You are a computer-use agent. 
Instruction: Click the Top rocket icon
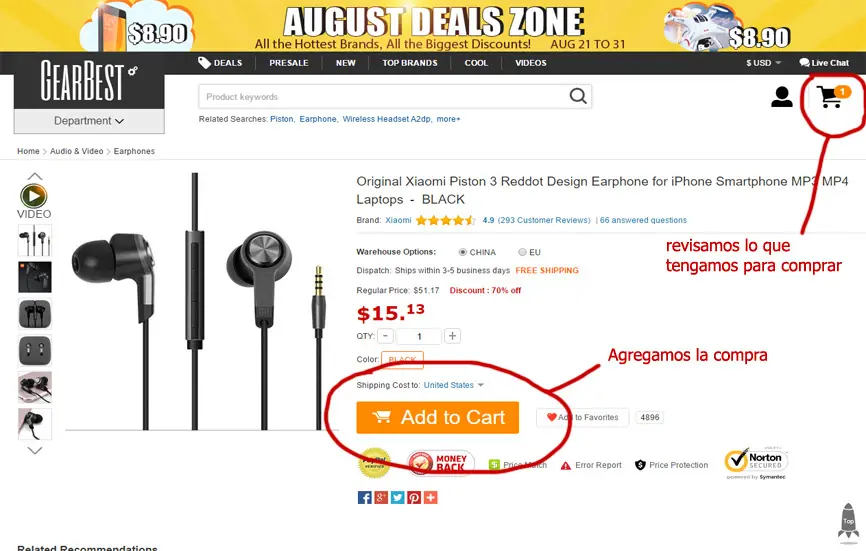pyautogui.click(x=848, y=521)
